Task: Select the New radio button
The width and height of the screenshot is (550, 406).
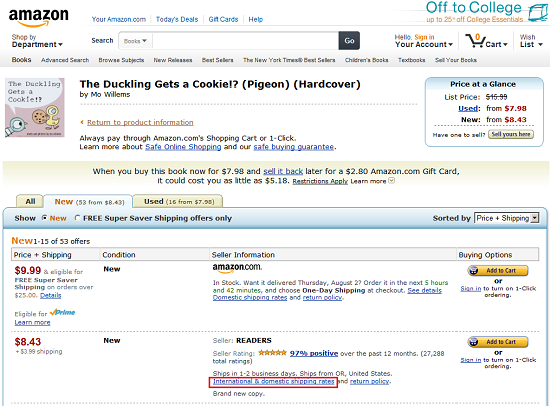Action: 44,218
